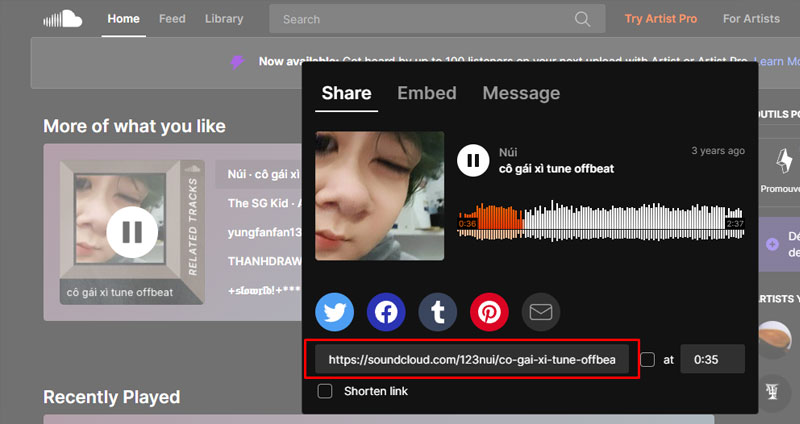Pause the track in the share dialog
The height and width of the screenshot is (424, 800).
473,161
